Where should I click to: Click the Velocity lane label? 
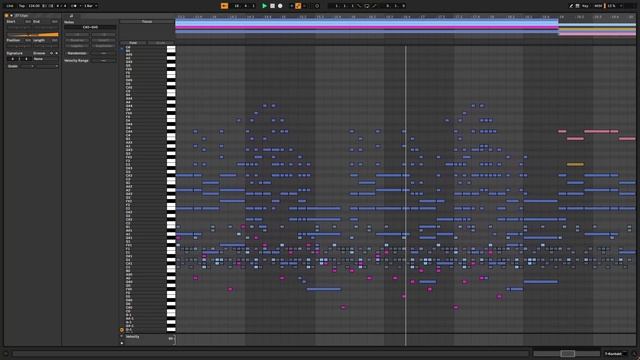(133, 337)
